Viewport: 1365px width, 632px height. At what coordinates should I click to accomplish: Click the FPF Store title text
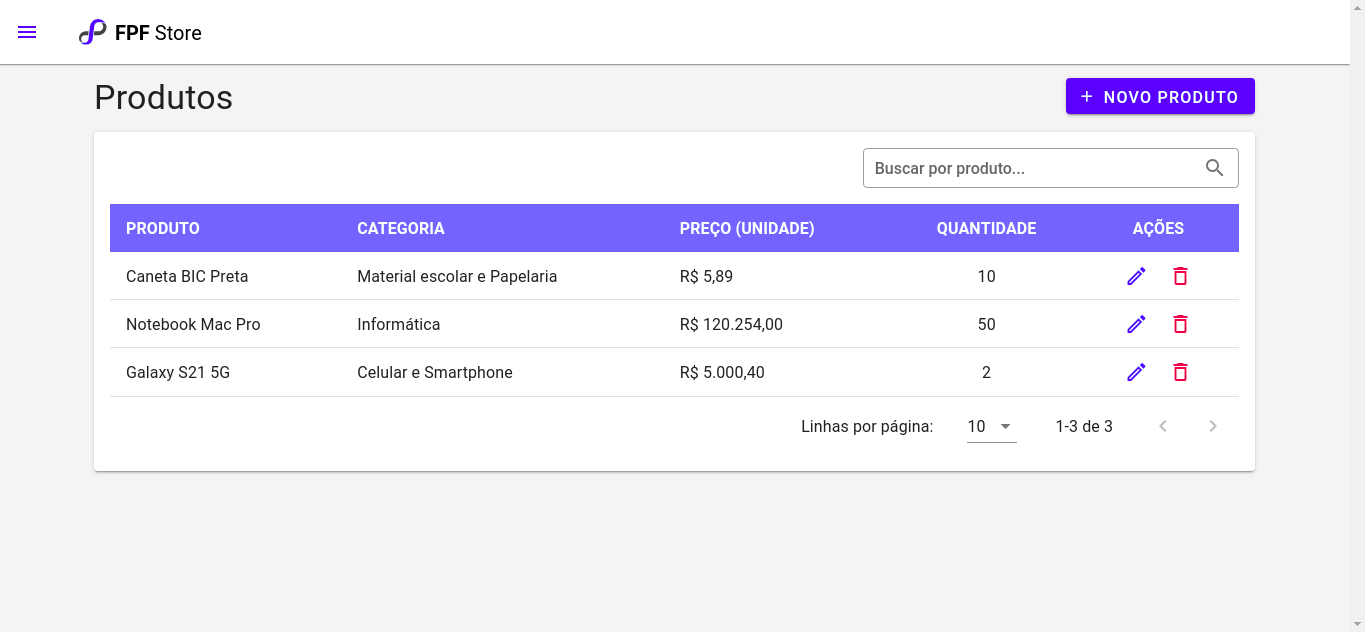point(158,33)
